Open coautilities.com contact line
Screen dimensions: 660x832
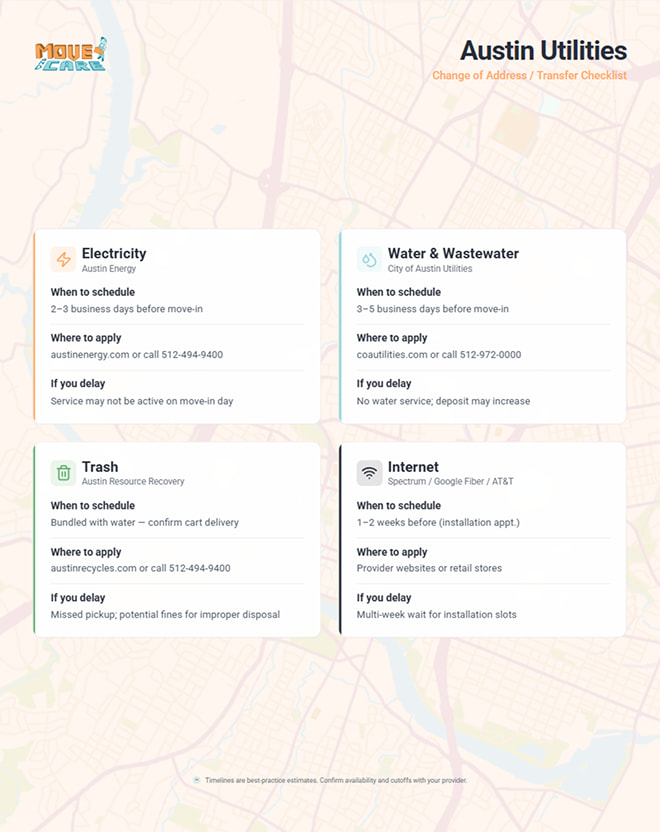coord(439,354)
